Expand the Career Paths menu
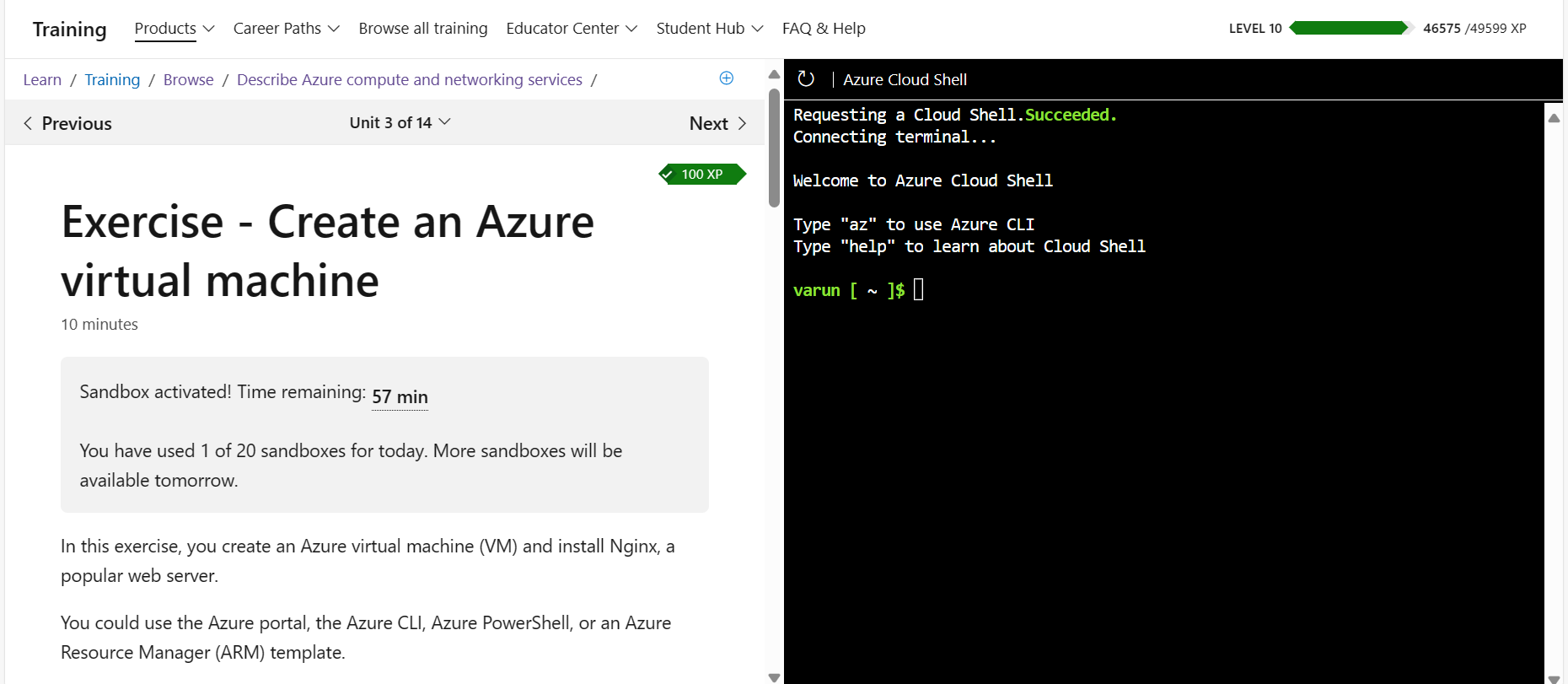This screenshot has height=684, width=1568. pyautogui.click(x=286, y=28)
